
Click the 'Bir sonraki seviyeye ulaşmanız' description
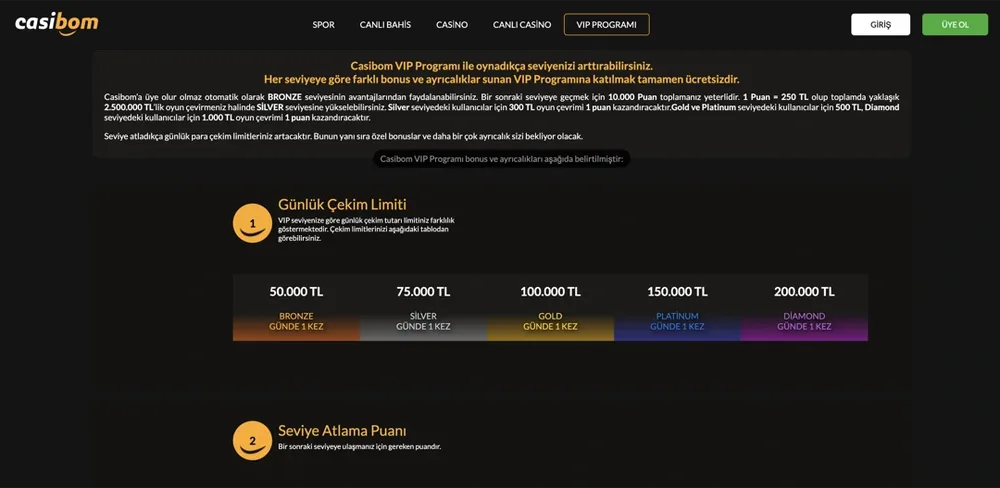click(359, 447)
